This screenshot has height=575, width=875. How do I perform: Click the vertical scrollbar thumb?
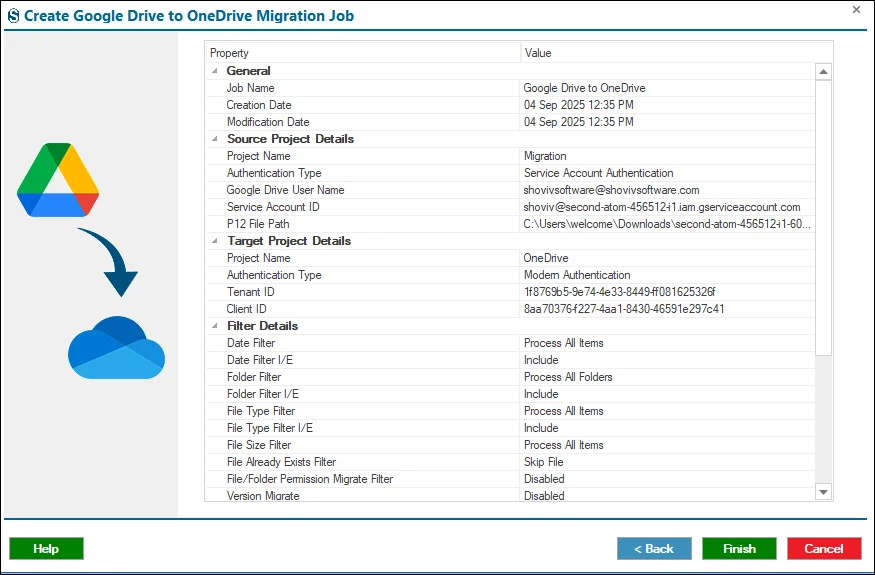823,218
